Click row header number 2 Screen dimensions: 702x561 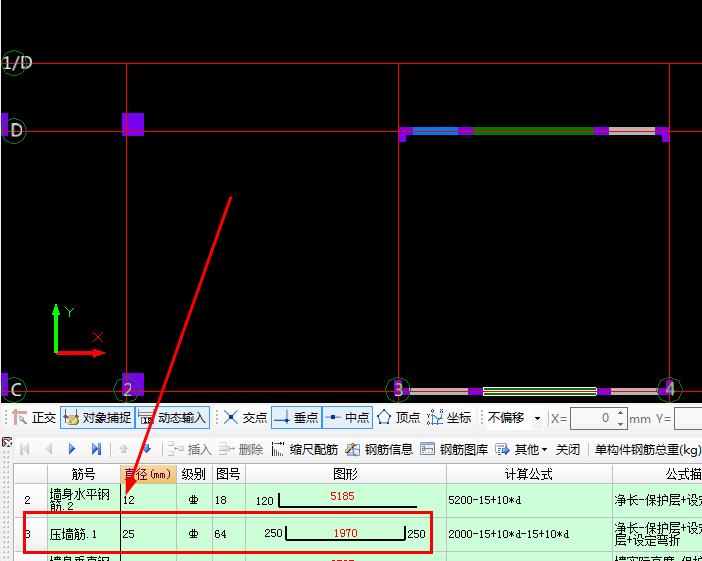point(30,500)
